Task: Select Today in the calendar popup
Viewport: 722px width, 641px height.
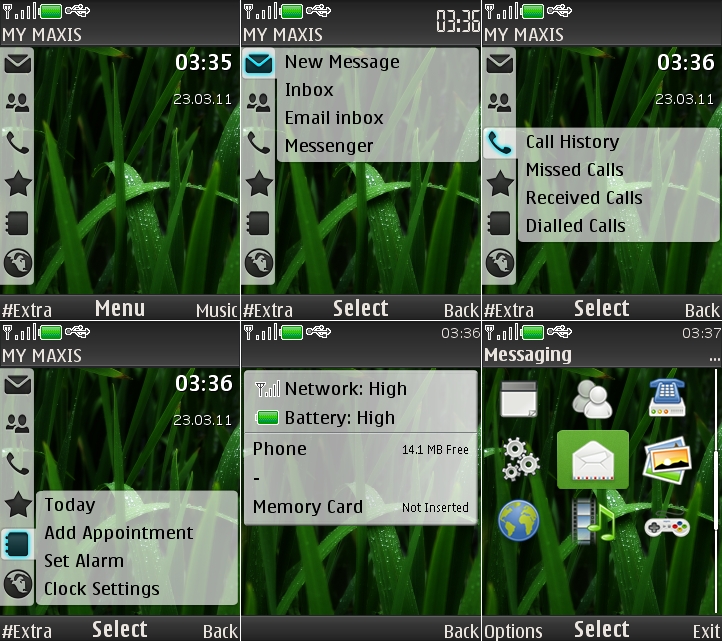Action: coord(70,505)
